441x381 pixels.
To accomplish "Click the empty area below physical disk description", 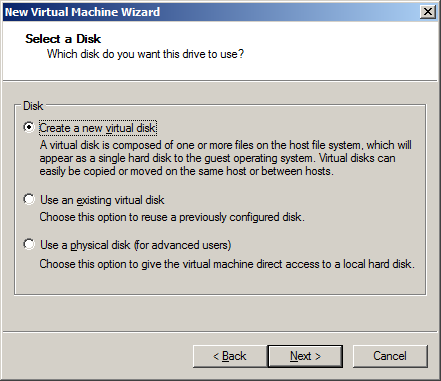I will tap(220, 282).
